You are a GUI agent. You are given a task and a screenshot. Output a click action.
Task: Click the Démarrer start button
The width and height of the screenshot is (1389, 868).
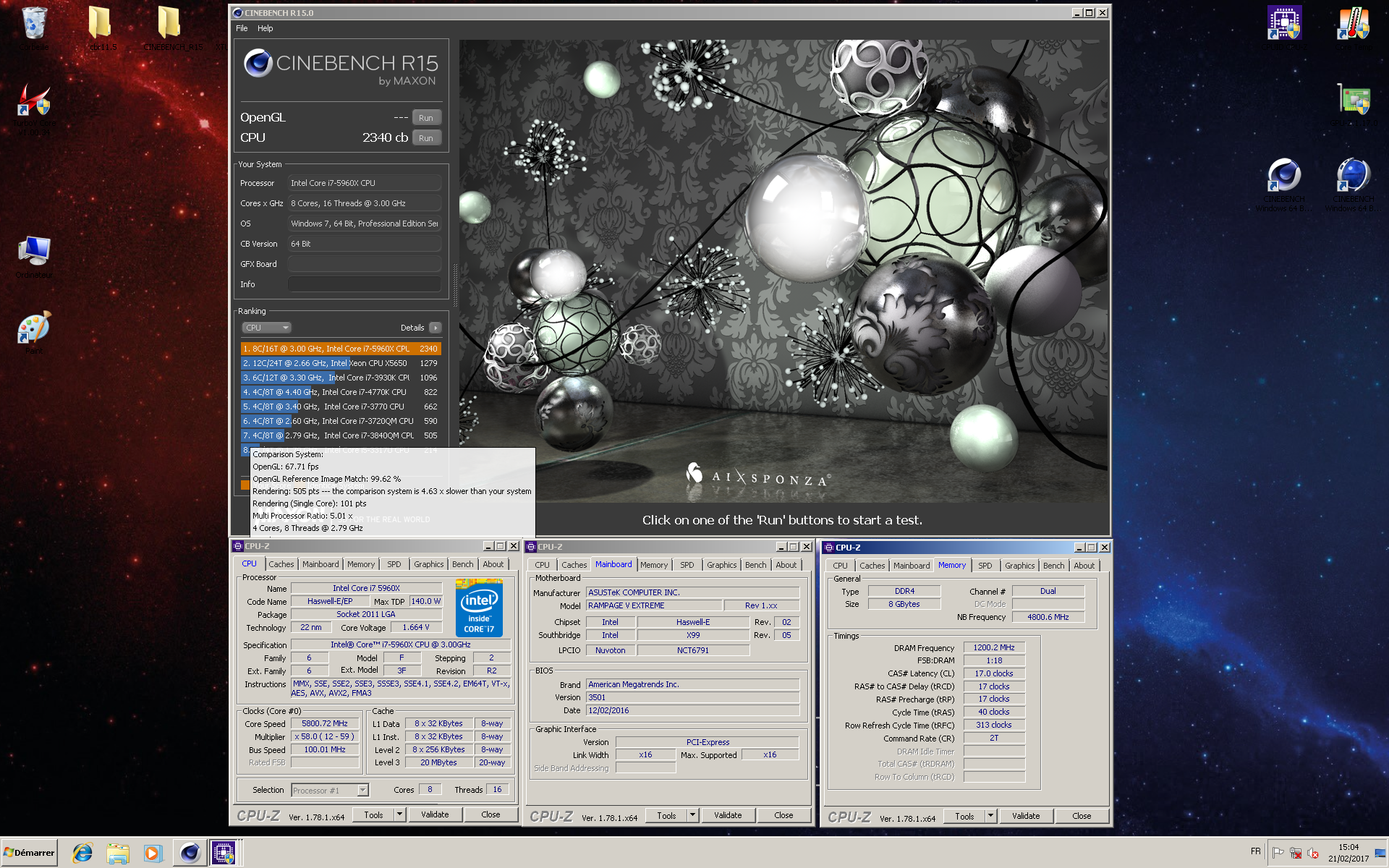tap(29, 853)
